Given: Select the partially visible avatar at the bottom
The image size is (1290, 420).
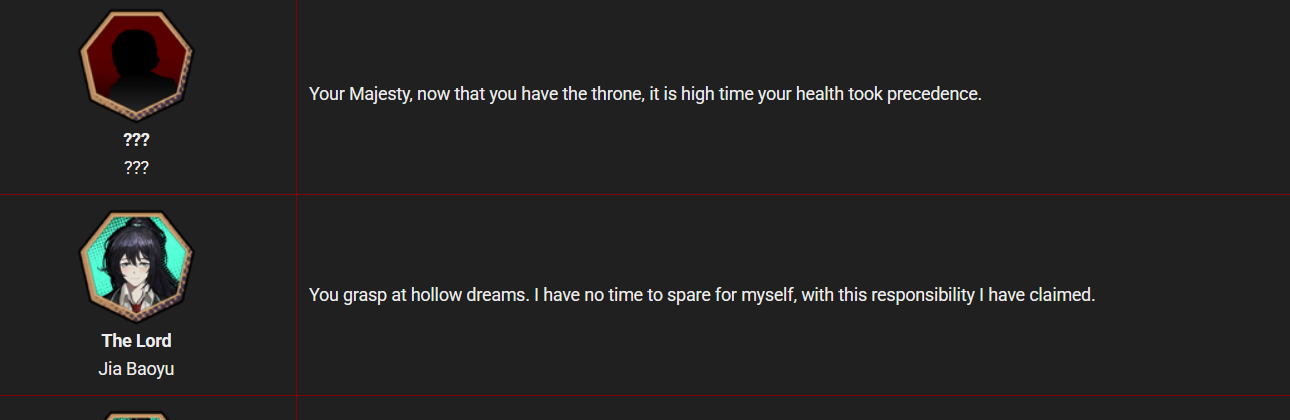Looking at the screenshot, I should pyautogui.click(x=136, y=416).
